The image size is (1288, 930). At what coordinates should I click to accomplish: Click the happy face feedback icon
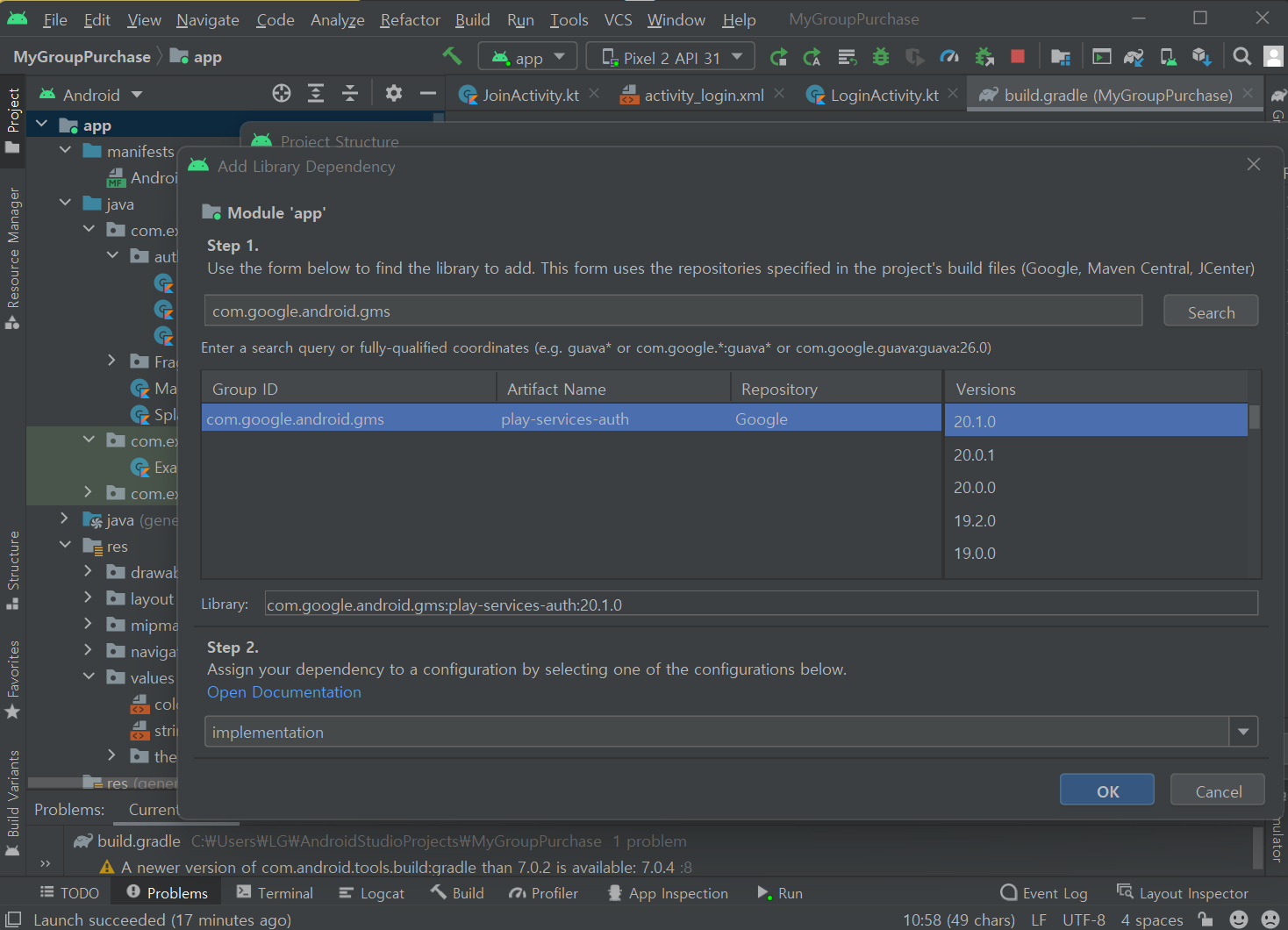[x=1239, y=919]
